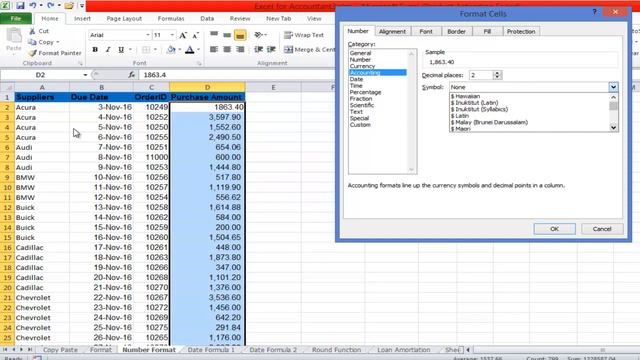Click the Redo arrow icon
The width and height of the screenshot is (640, 360).
coord(51,5)
